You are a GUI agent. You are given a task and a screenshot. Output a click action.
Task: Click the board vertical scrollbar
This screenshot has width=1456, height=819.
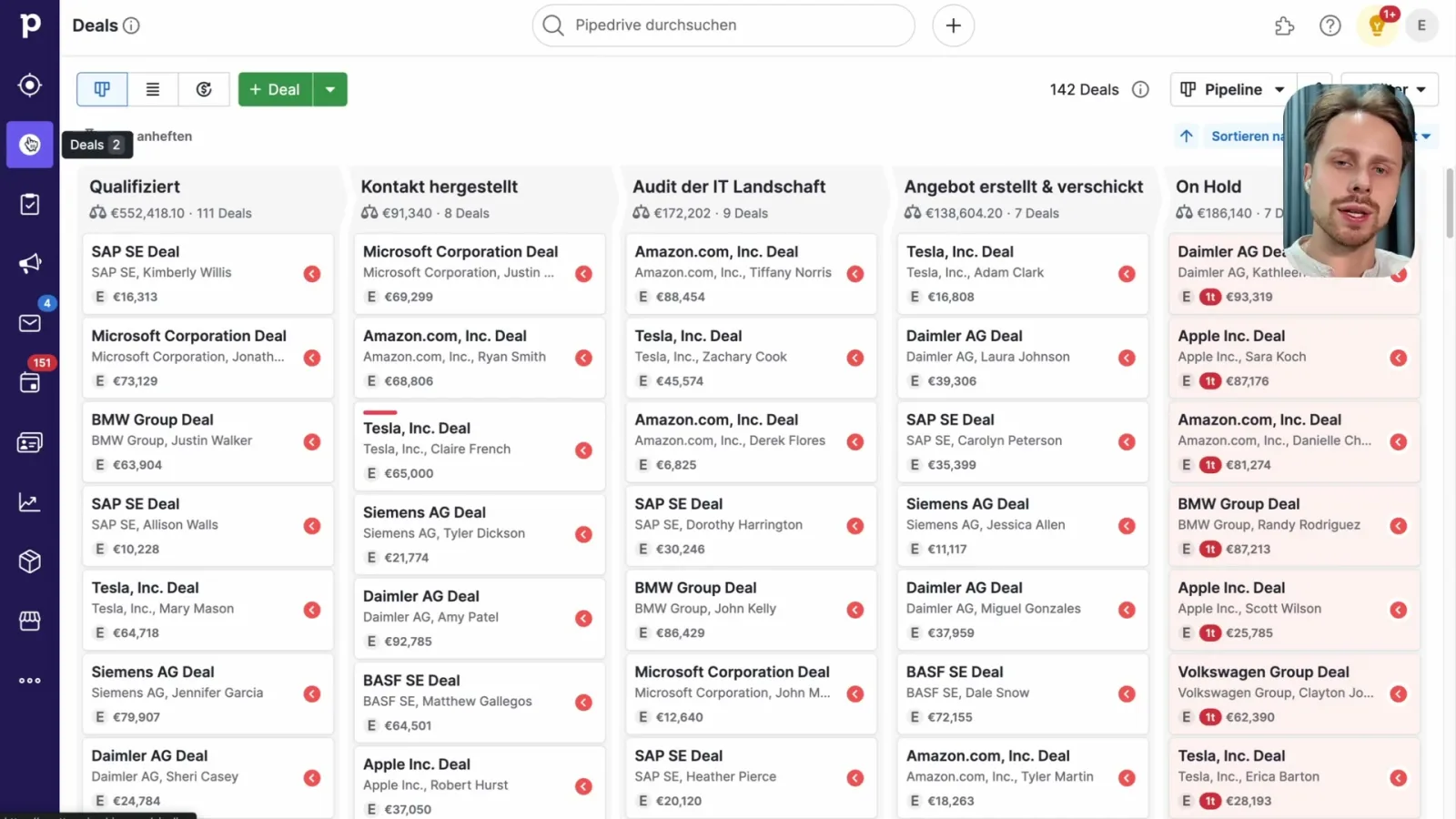pyautogui.click(x=1450, y=205)
